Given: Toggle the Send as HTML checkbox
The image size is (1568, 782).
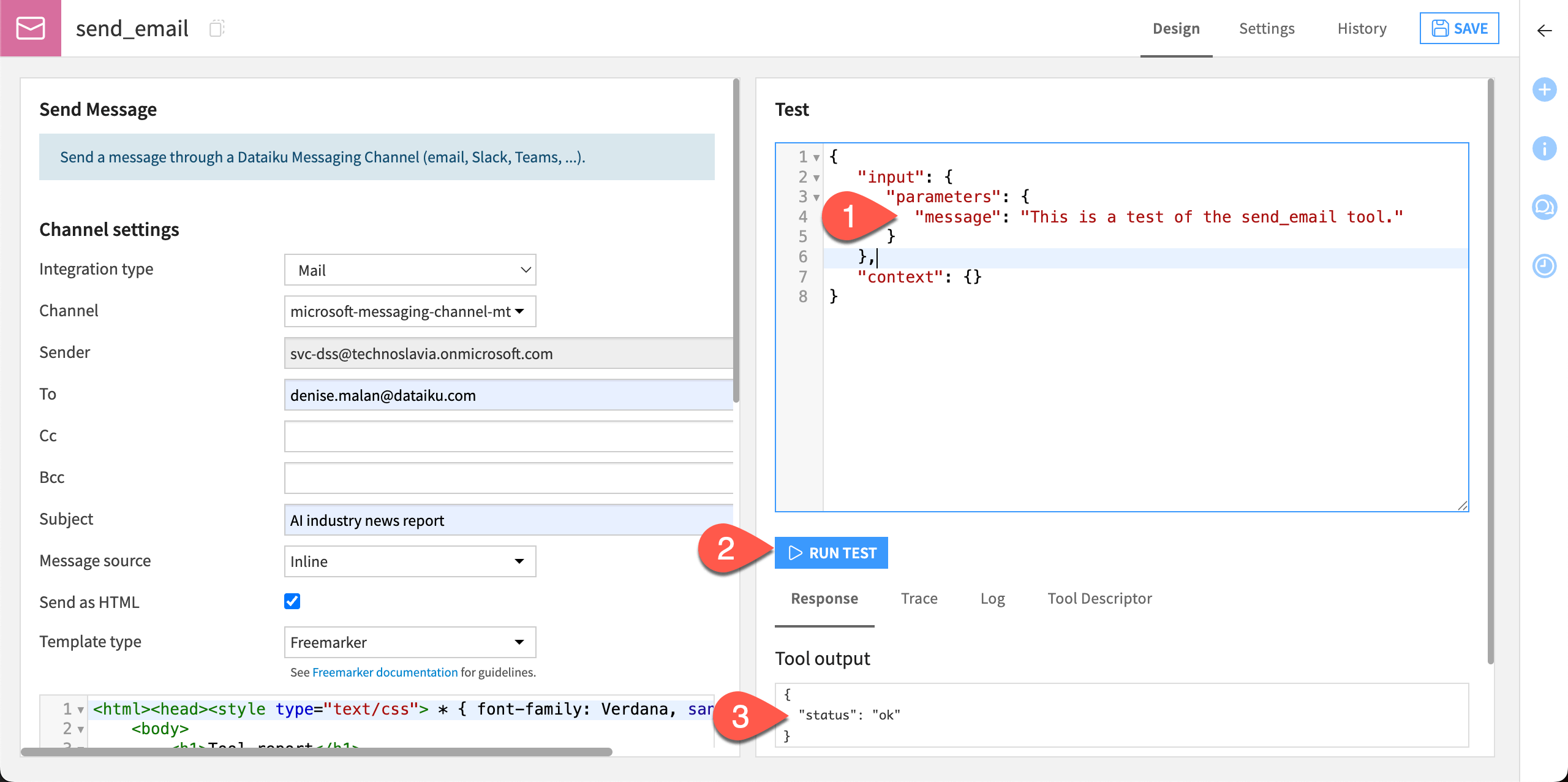Looking at the screenshot, I should (x=292, y=601).
